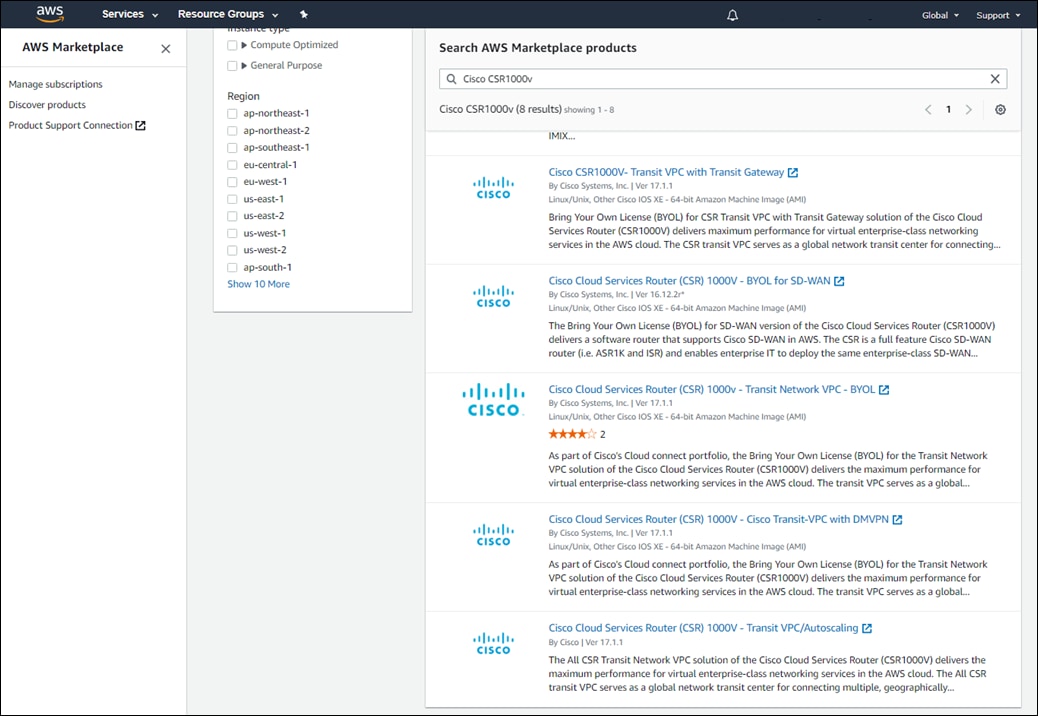Click external link icon beside Product Support Connection

coord(140,125)
